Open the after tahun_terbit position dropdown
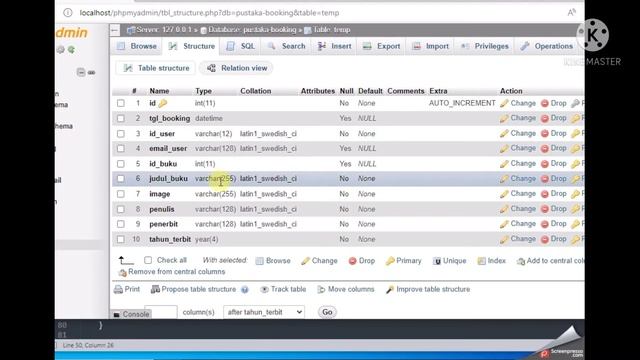The width and height of the screenshot is (640, 360). pyautogui.click(x=264, y=312)
